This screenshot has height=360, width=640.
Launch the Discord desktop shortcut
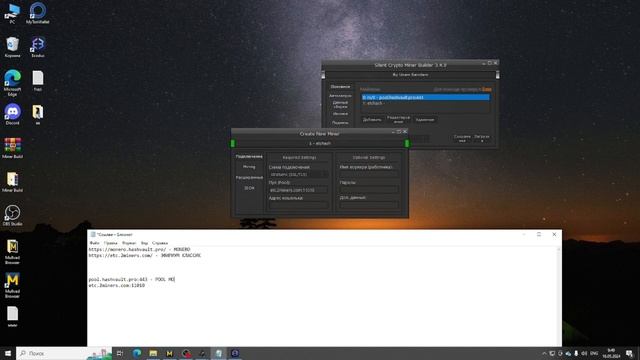pyautogui.click(x=12, y=114)
